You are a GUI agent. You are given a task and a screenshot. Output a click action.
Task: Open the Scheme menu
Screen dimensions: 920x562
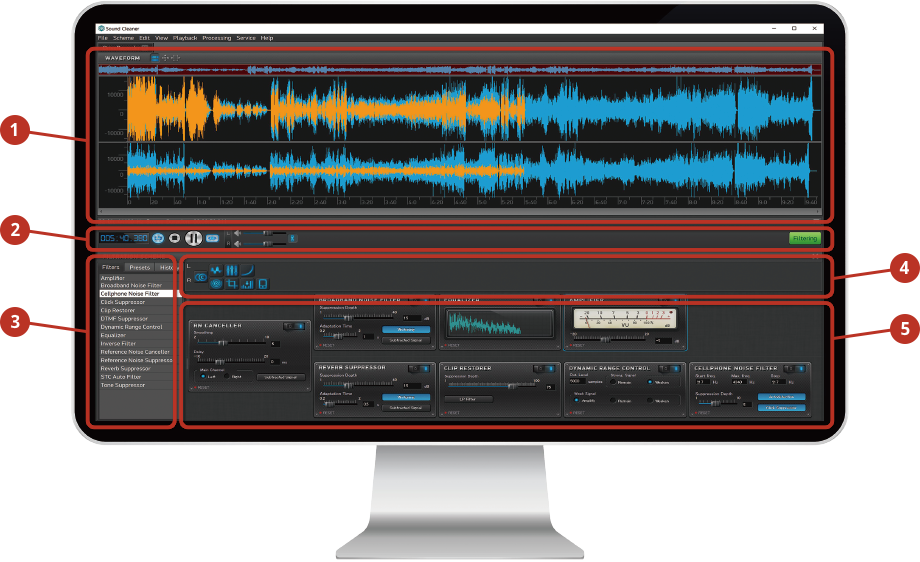[x=124, y=38]
